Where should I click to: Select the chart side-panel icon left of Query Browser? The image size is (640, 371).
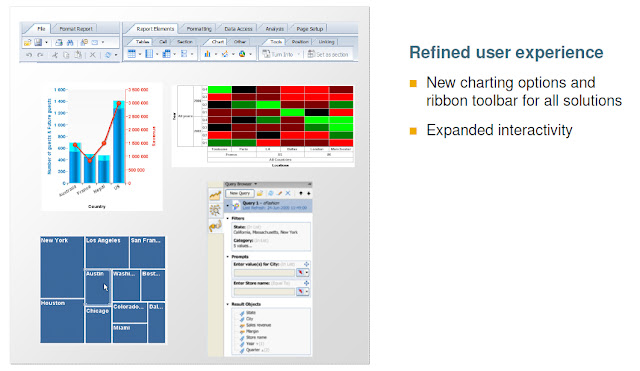click(215, 195)
